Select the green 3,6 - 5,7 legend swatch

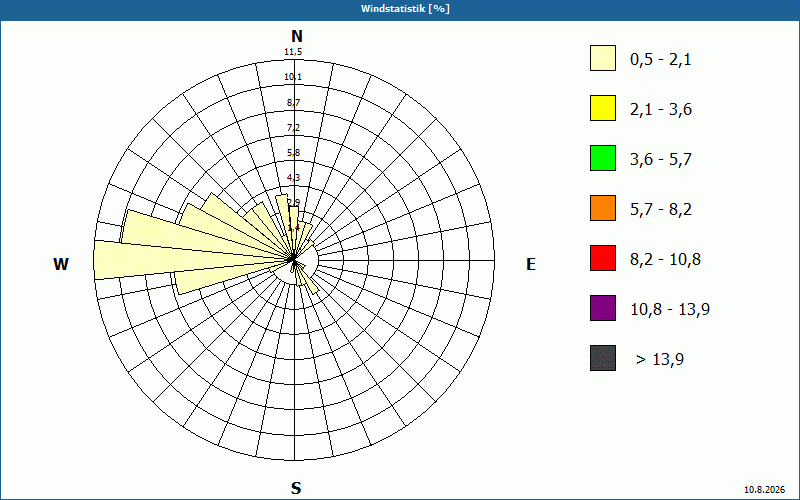[x=603, y=158]
